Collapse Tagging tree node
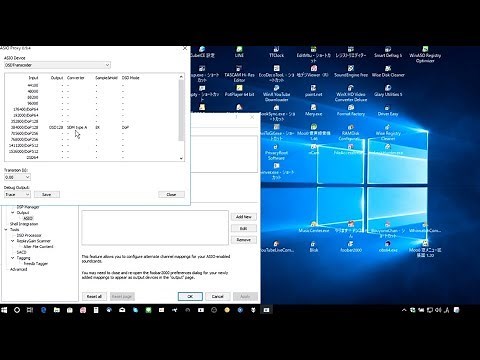The image size is (480, 360). click(x=13, y=258)
